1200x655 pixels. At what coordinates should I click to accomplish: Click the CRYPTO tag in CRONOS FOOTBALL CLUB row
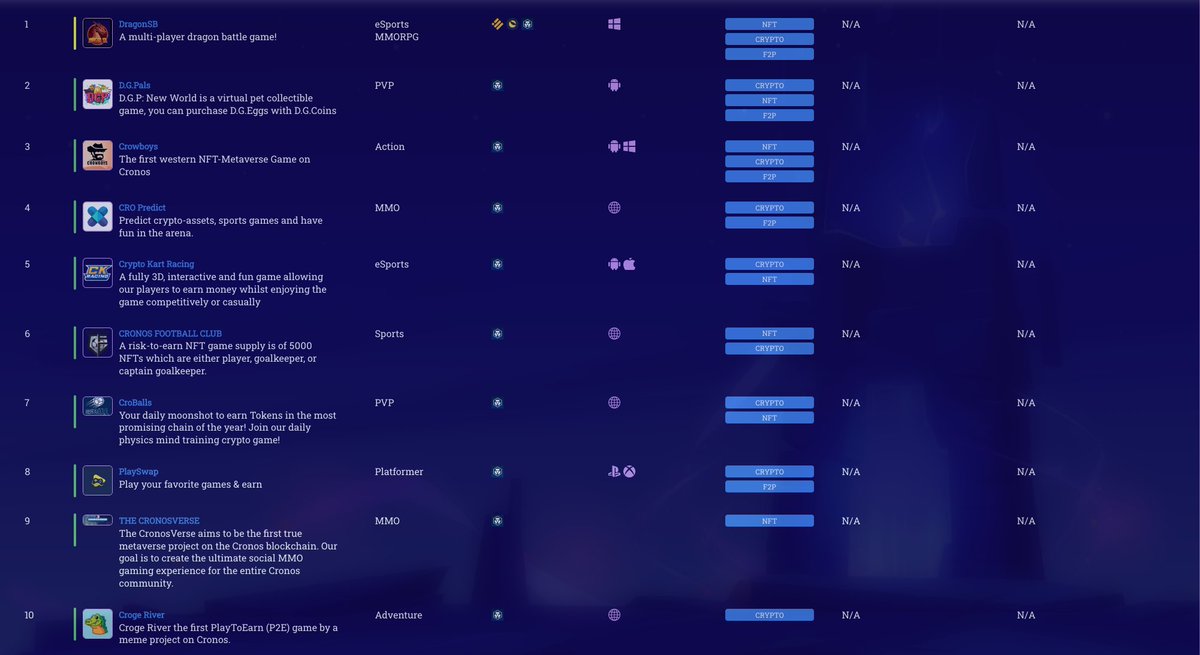point(769,349)
